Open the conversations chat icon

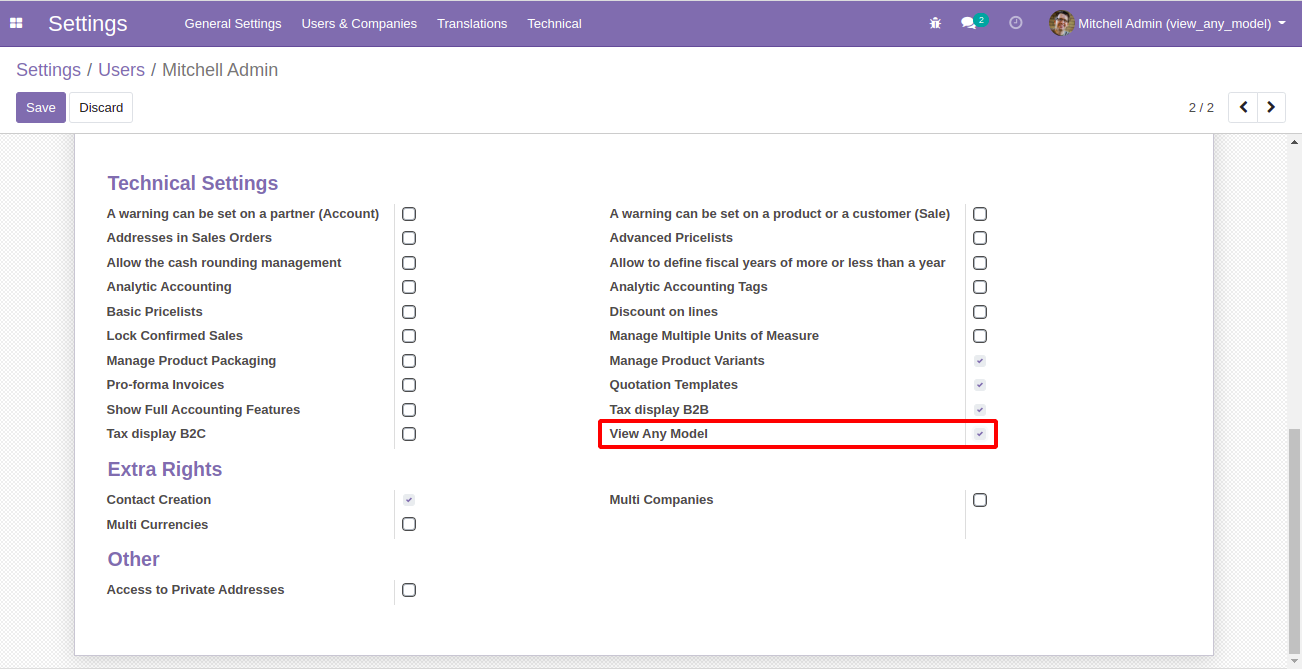tap(968, 23)
